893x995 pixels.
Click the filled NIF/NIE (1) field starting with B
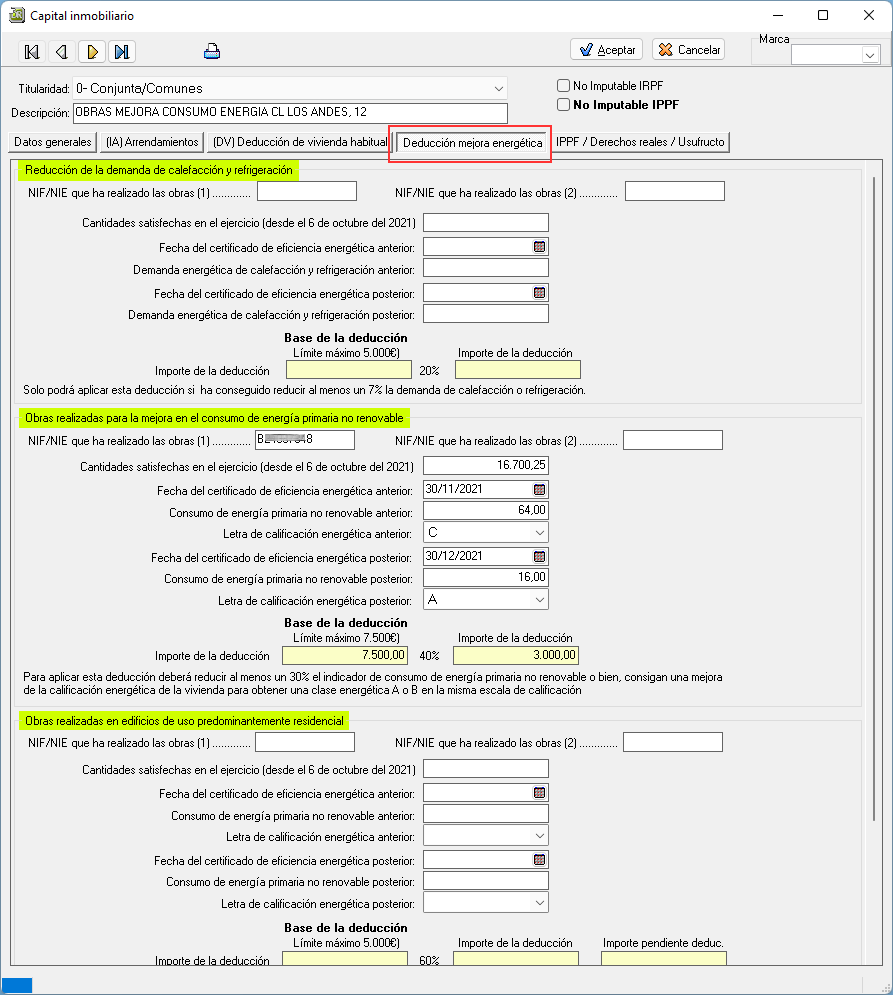pyautogui.click(x=305, y=440)
